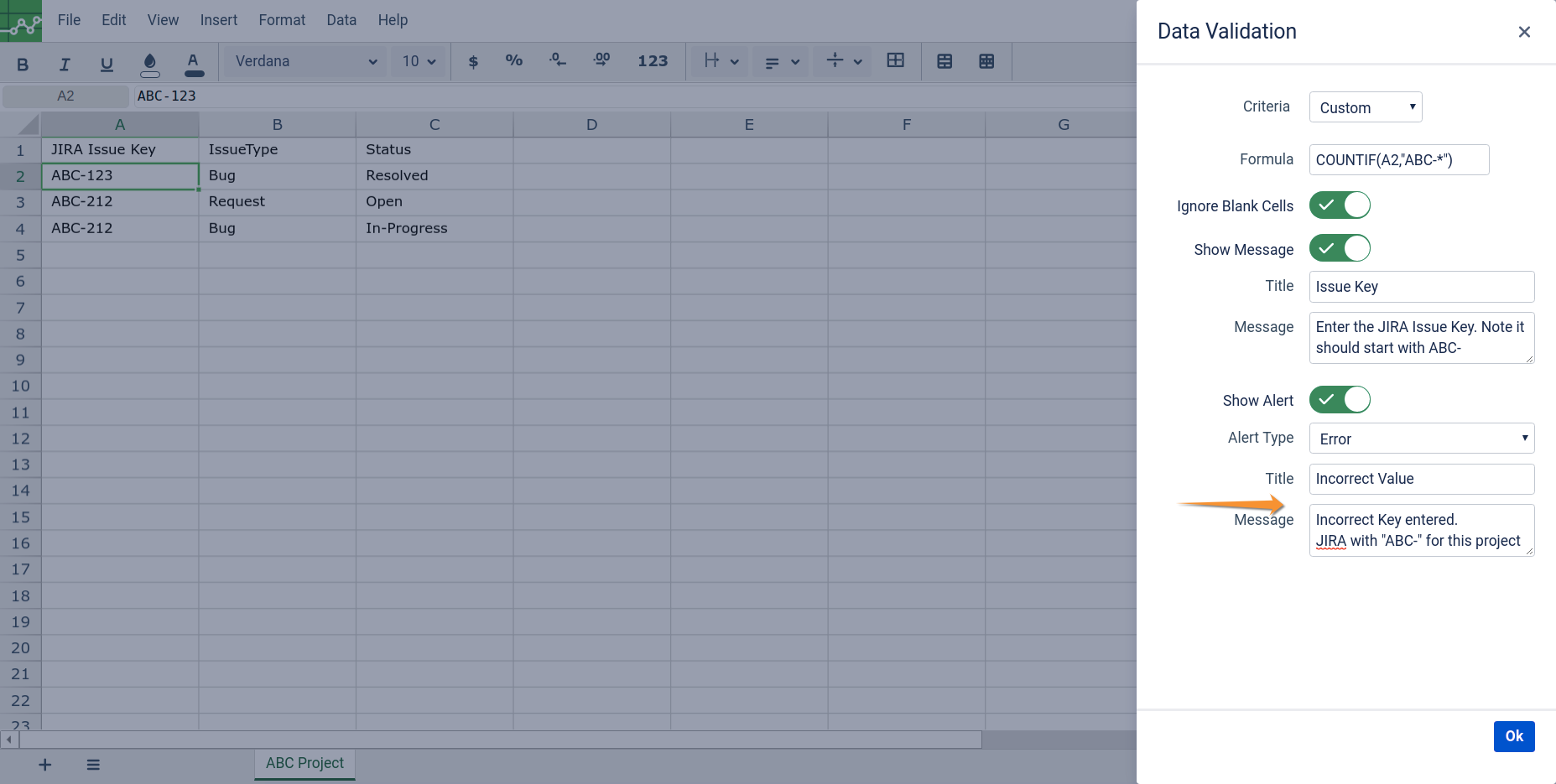Select column B header
This screenshot has height=784, width=1556.
point(278,125)
